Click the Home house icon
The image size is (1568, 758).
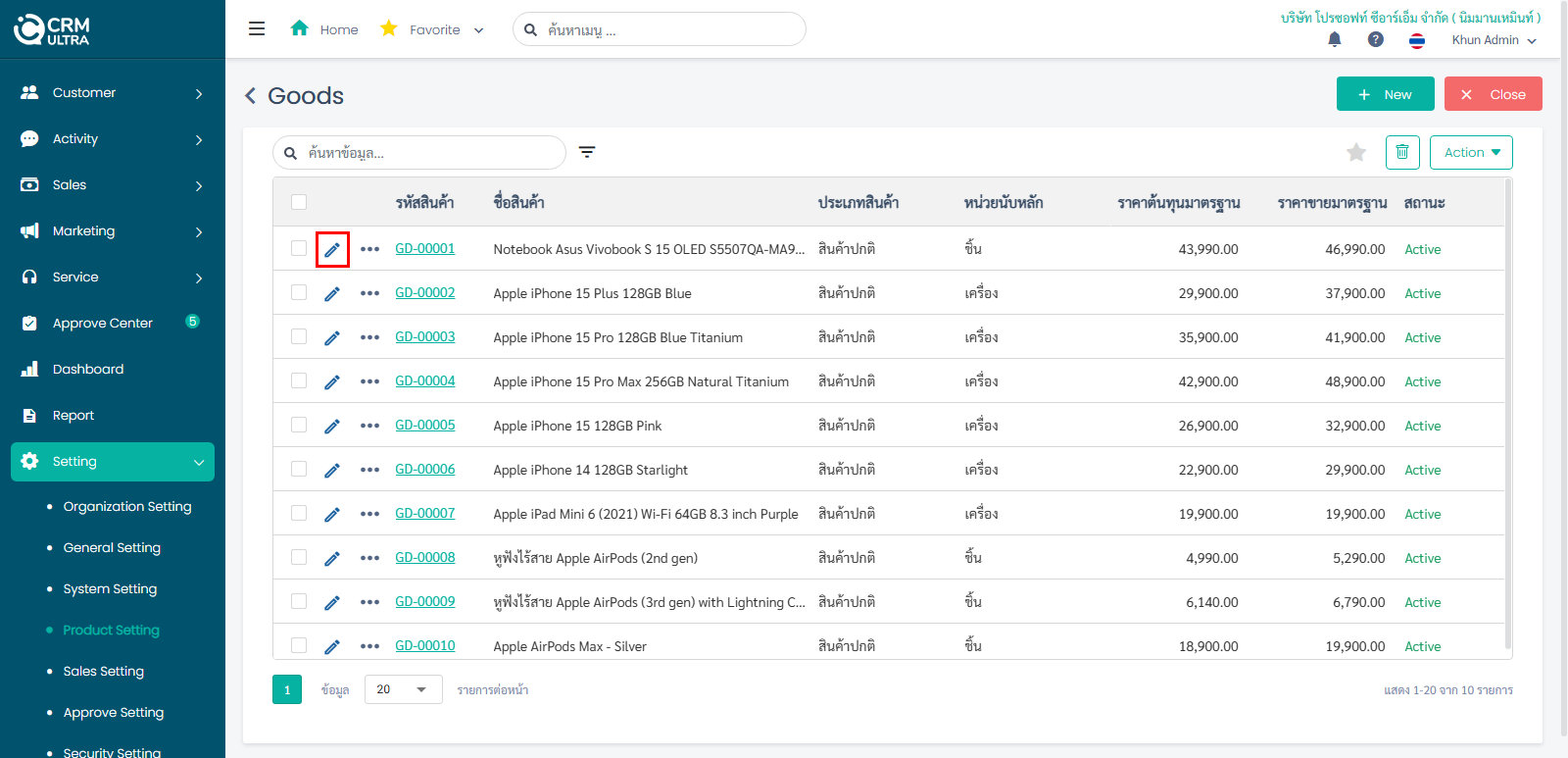tap(300, 28)
